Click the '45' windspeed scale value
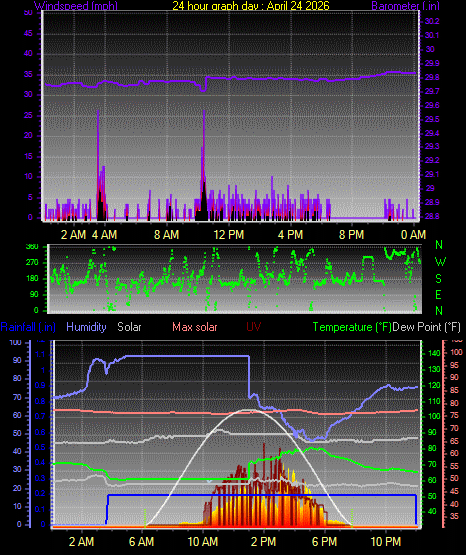The image size is (466, 555). click(x=28, y=33)
